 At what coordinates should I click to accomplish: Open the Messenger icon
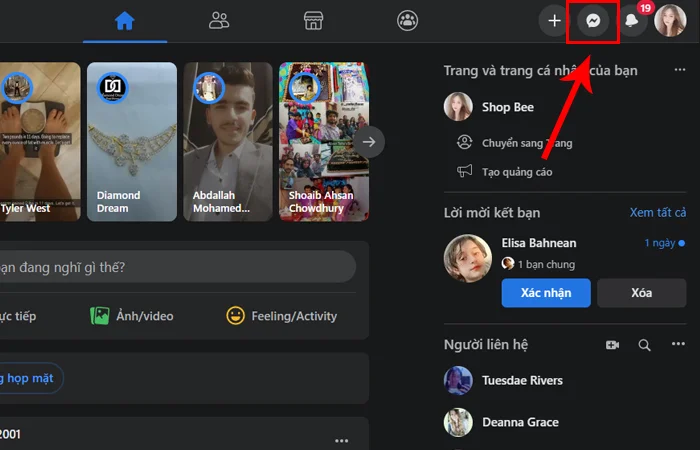pyautogui.click(x=593, y=21)
